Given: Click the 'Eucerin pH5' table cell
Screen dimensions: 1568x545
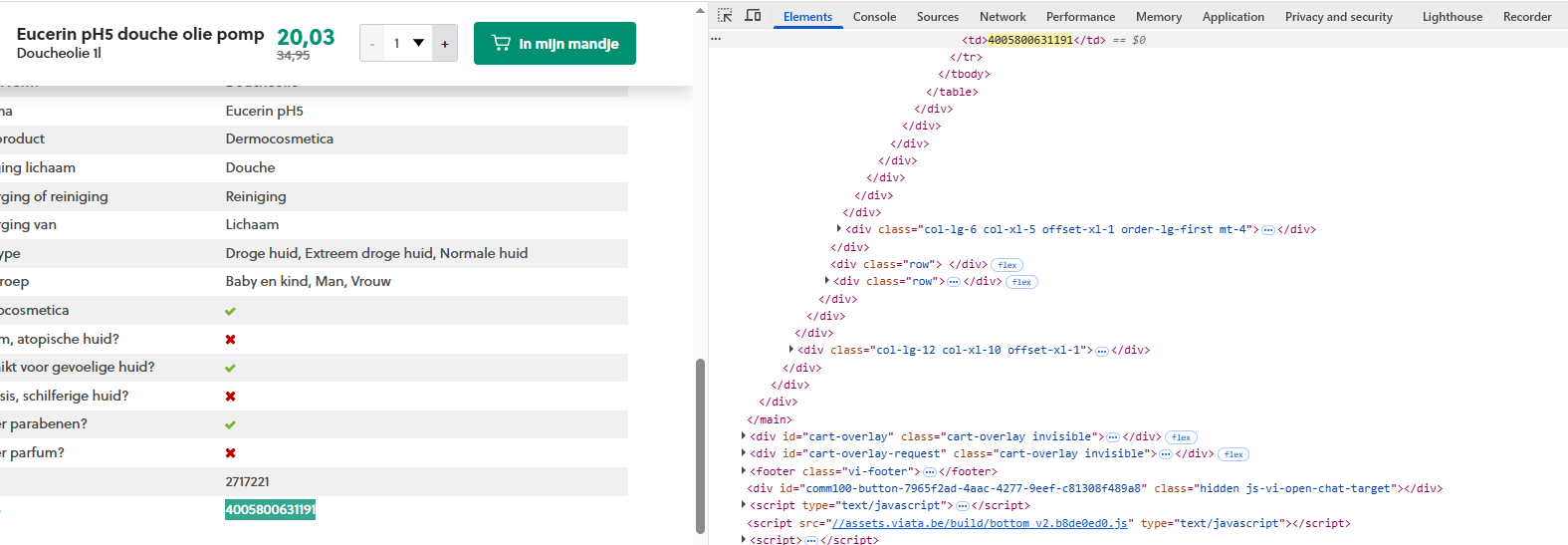Looking at the screenshot, I should point(265,111).
